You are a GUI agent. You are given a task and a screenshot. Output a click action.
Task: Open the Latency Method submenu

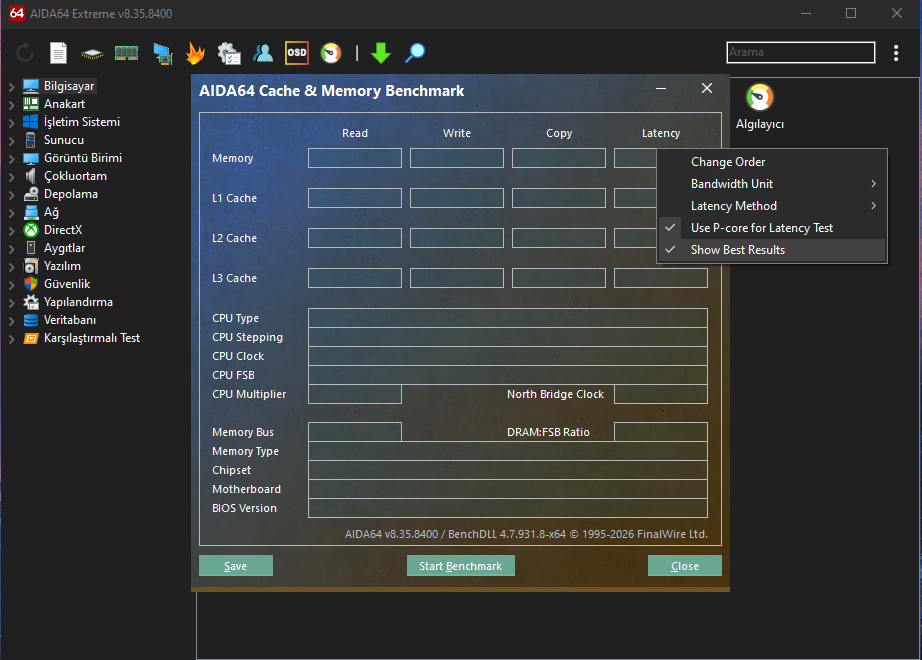coord(771,206)
